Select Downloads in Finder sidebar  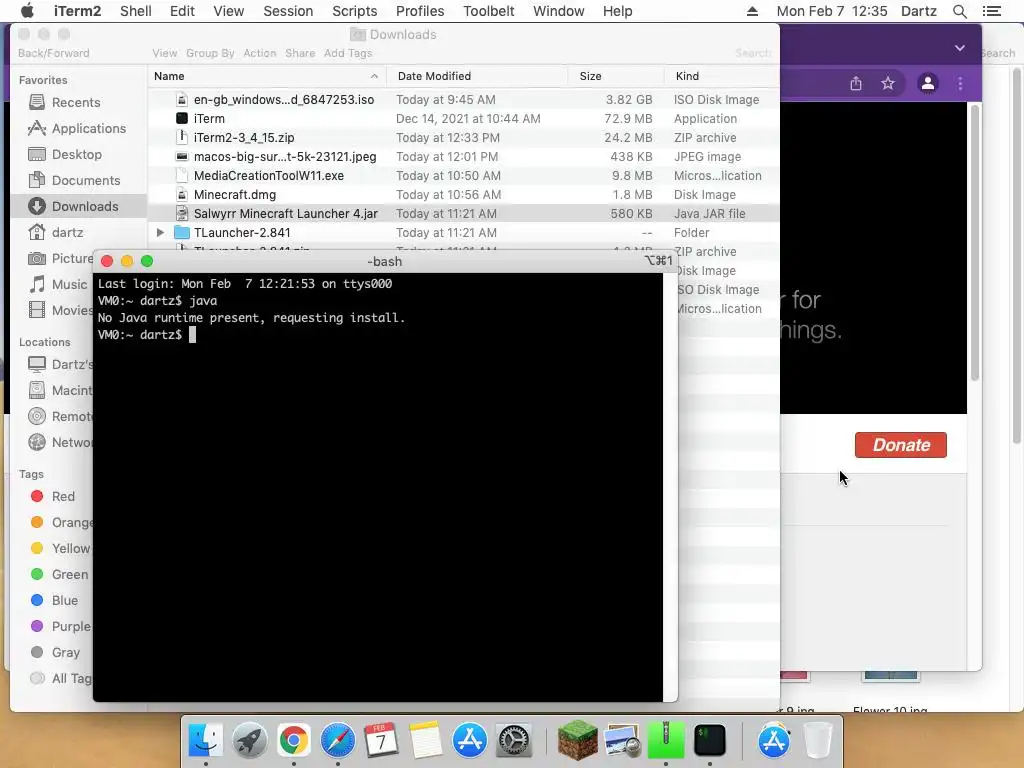click(x=78, y=206)
